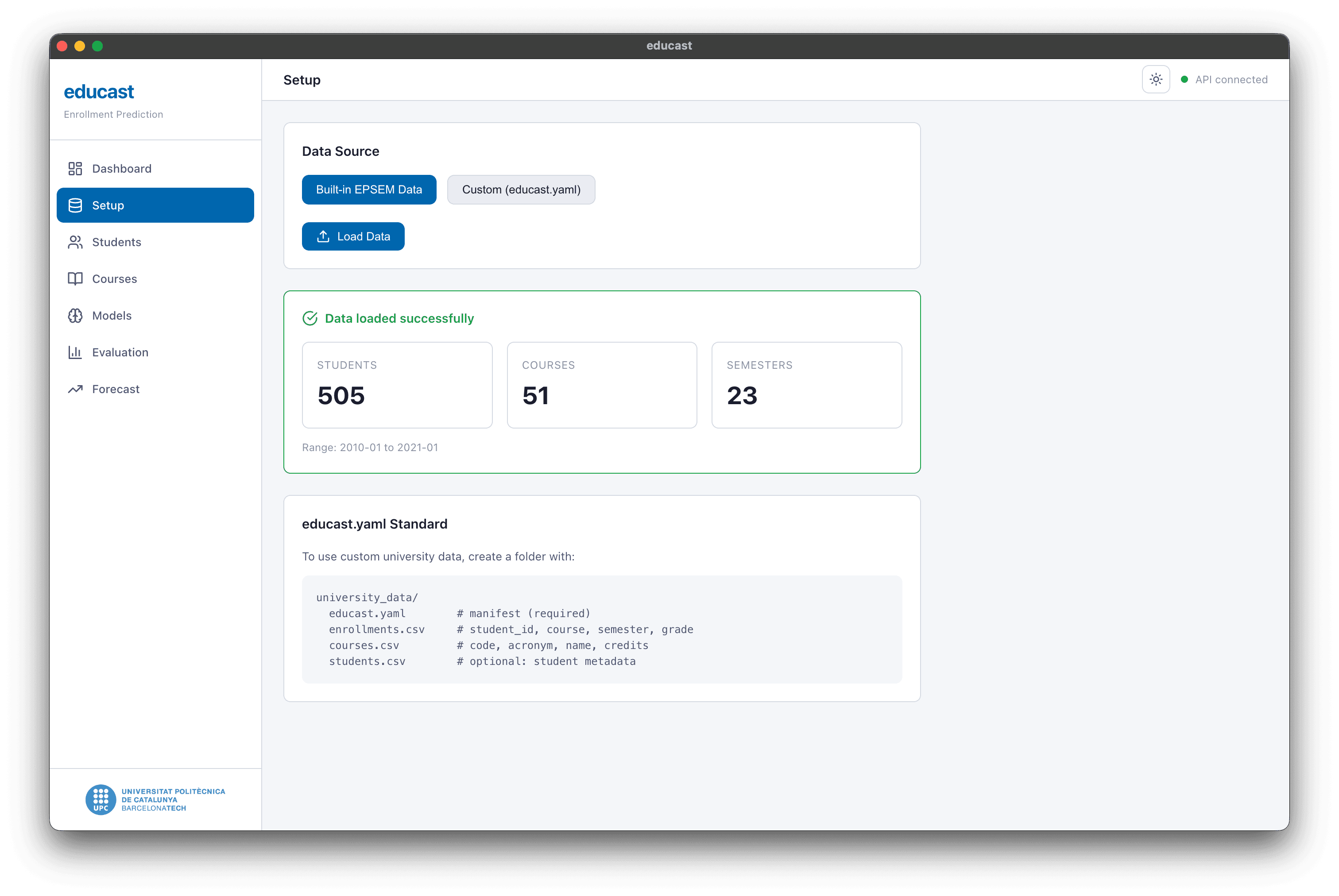The image size is (1339, 896).
Task: Click the COURSES 51 stat card
Action: point(602,385)
